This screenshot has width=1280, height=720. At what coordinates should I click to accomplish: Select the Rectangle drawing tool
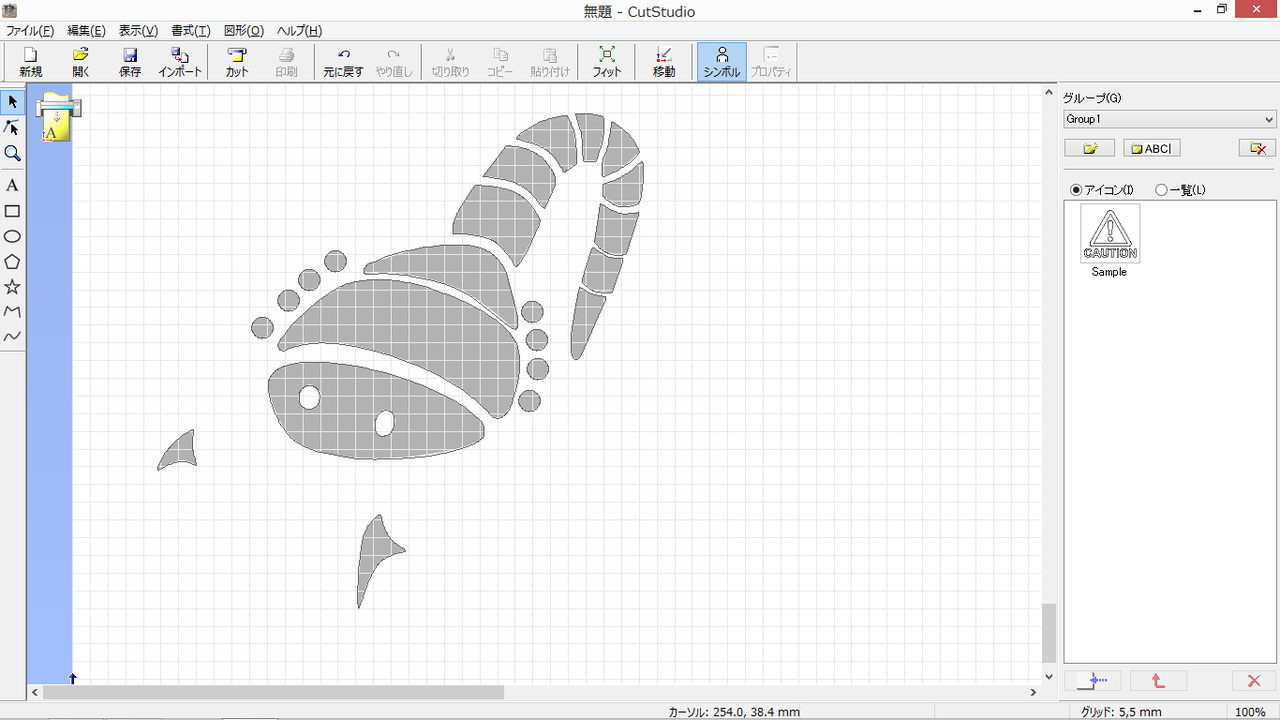[x=12, y=211]
